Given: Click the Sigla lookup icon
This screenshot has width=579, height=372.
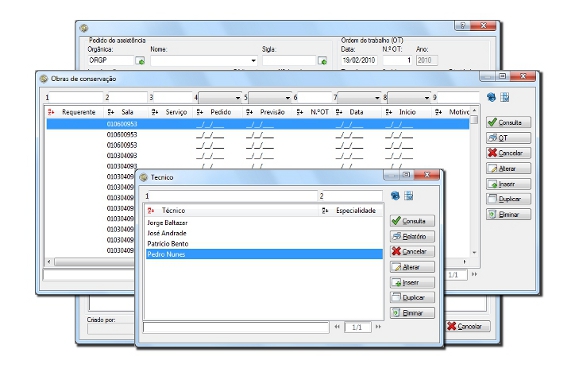Looking at the screenshot, I should [322, 61].
